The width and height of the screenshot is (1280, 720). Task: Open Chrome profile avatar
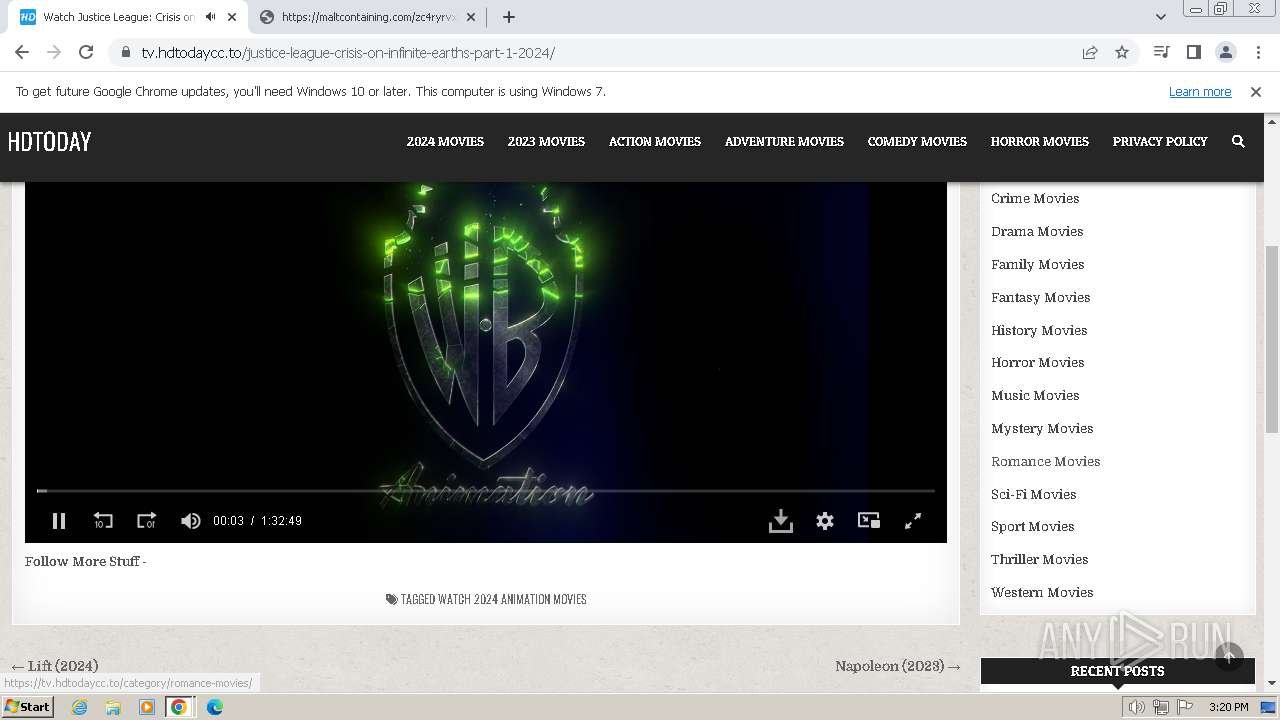[1225, 52]
